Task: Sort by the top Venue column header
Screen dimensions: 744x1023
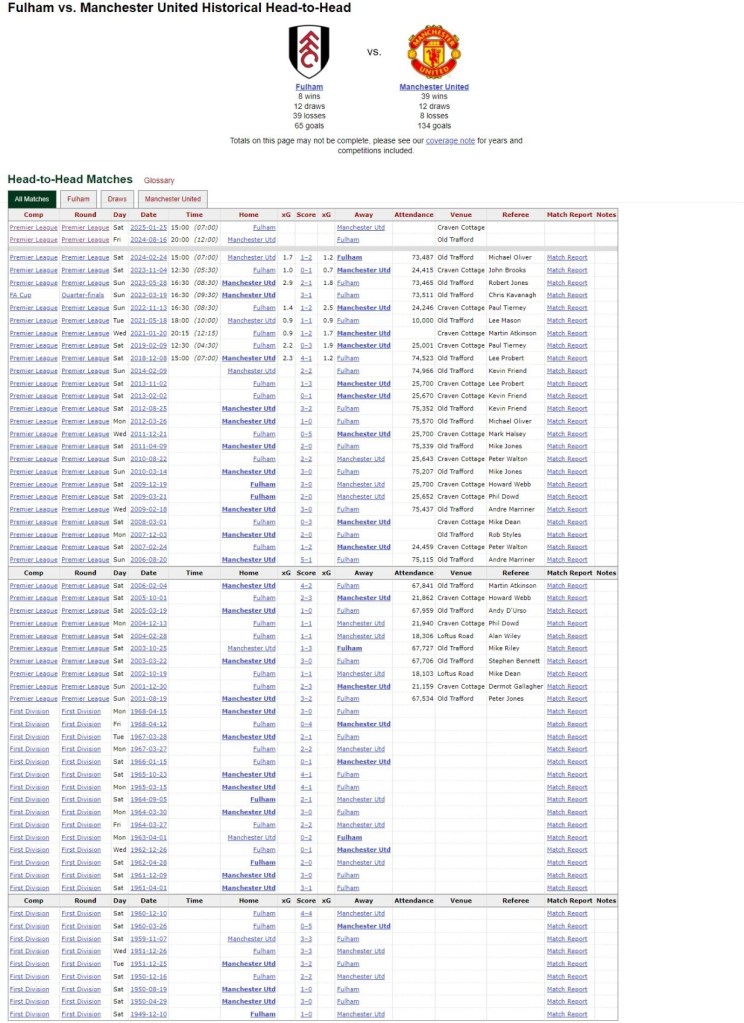Action: (461, 214)
